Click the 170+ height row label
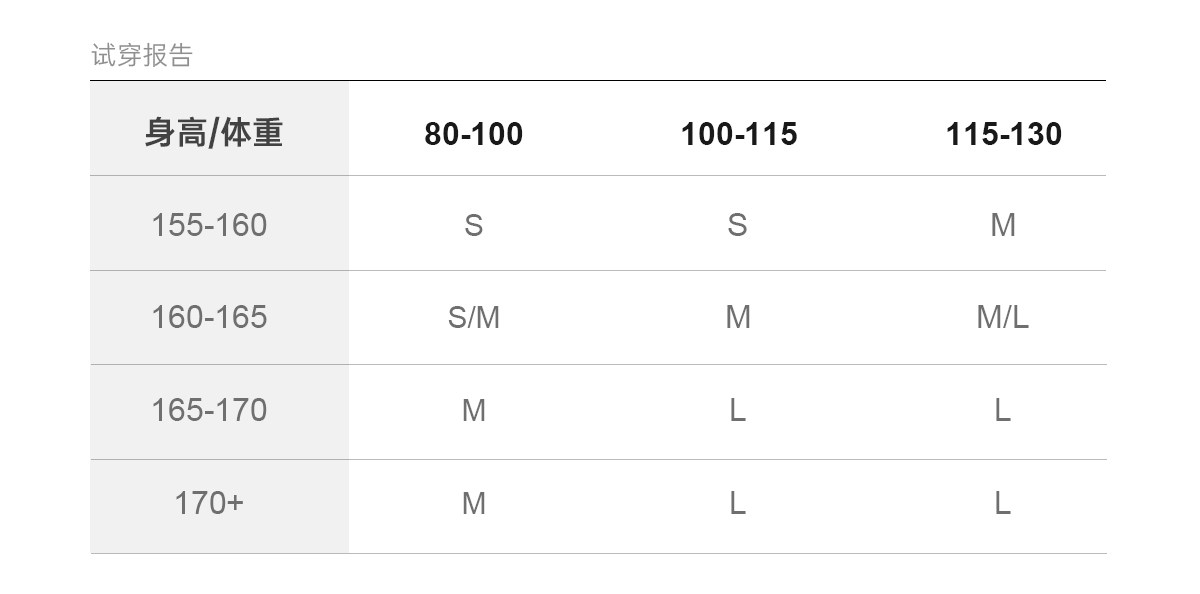Image resolution: width=1200 pixels, height=594 pixels. click(209, 502)
